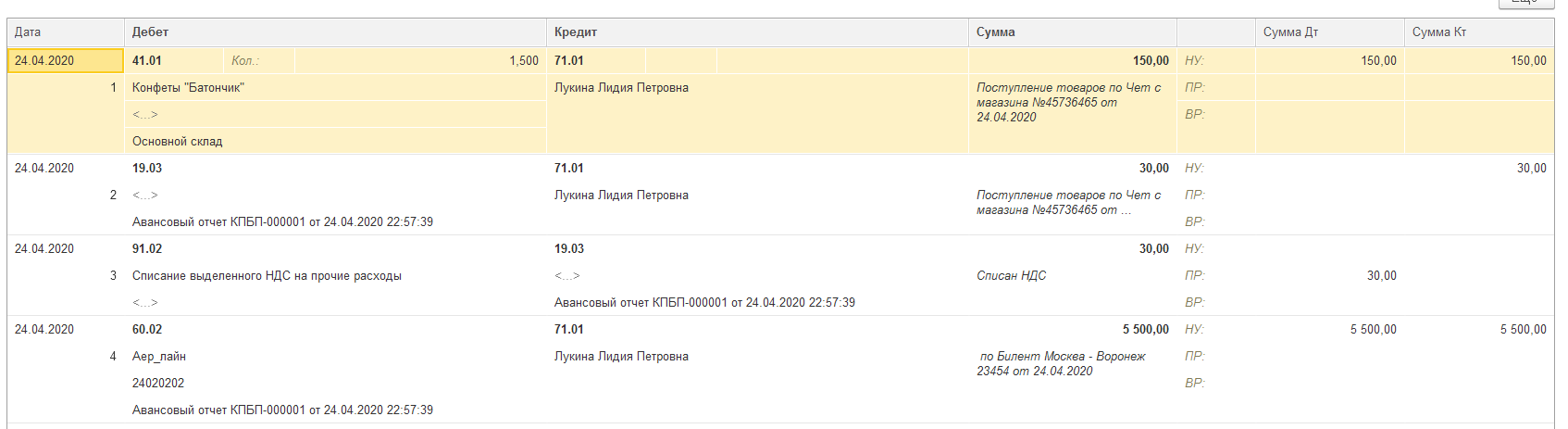Open Авансовый отчет in the Кредит column
Viewport: 1568px width, 429px height.
[704, 303]
